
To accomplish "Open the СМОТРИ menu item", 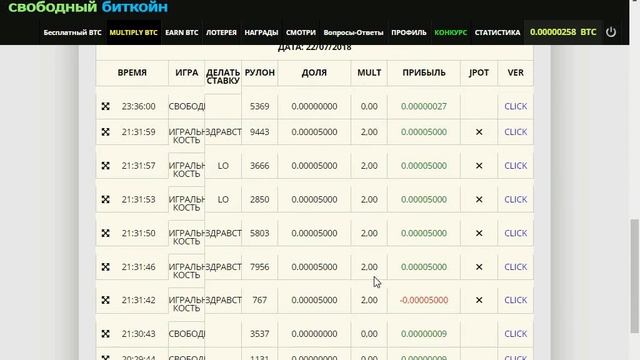I will pyautogui.click(x=301, y=32).
